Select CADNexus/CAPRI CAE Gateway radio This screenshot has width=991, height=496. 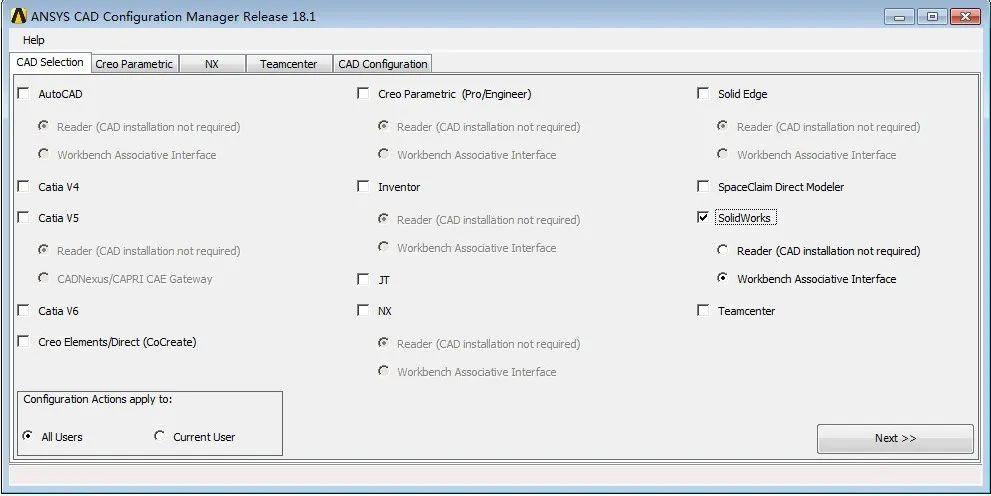click(43, 277)
